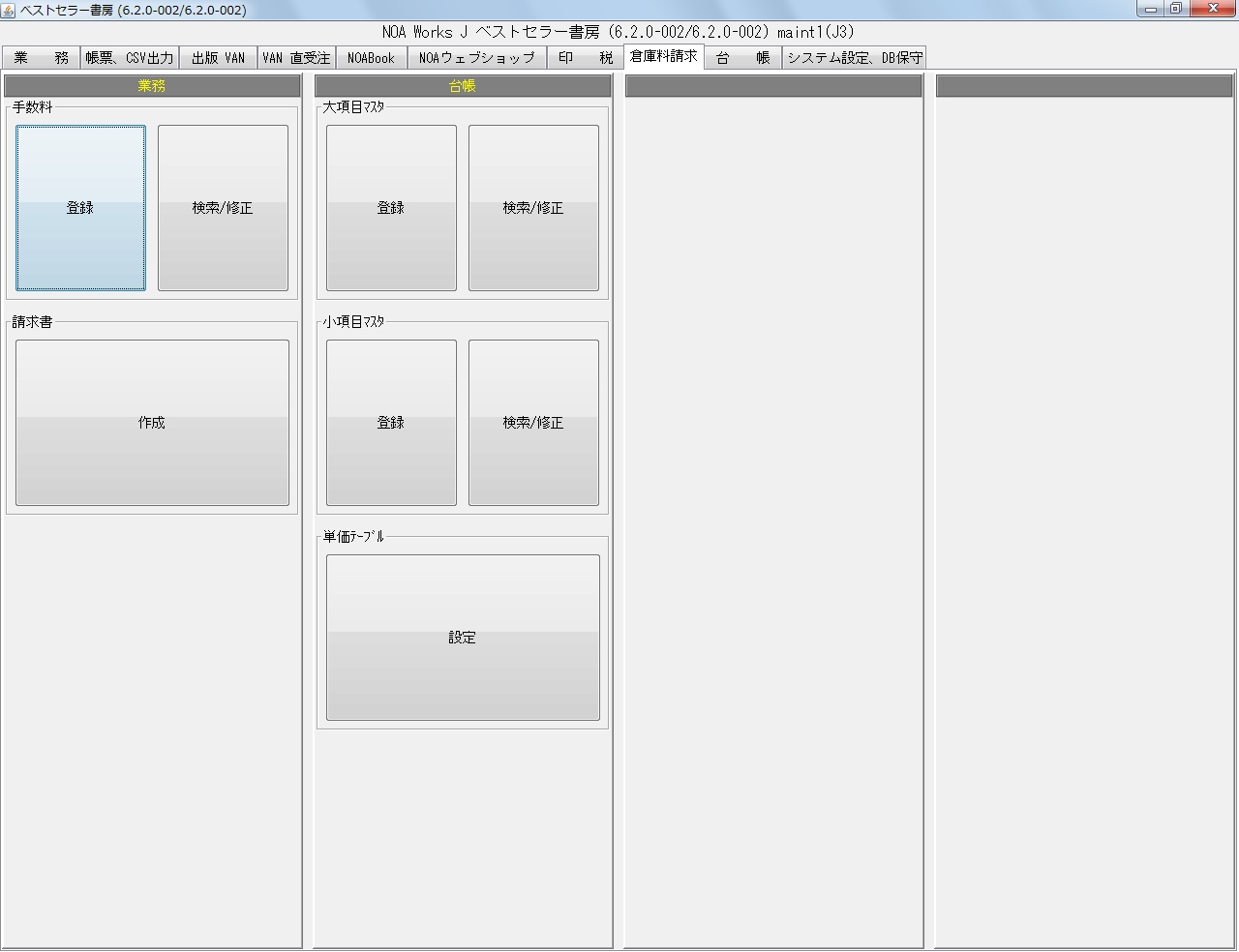Go to the NOABook tab
The height and width of the screenshot is (952, 1239).
371,58
